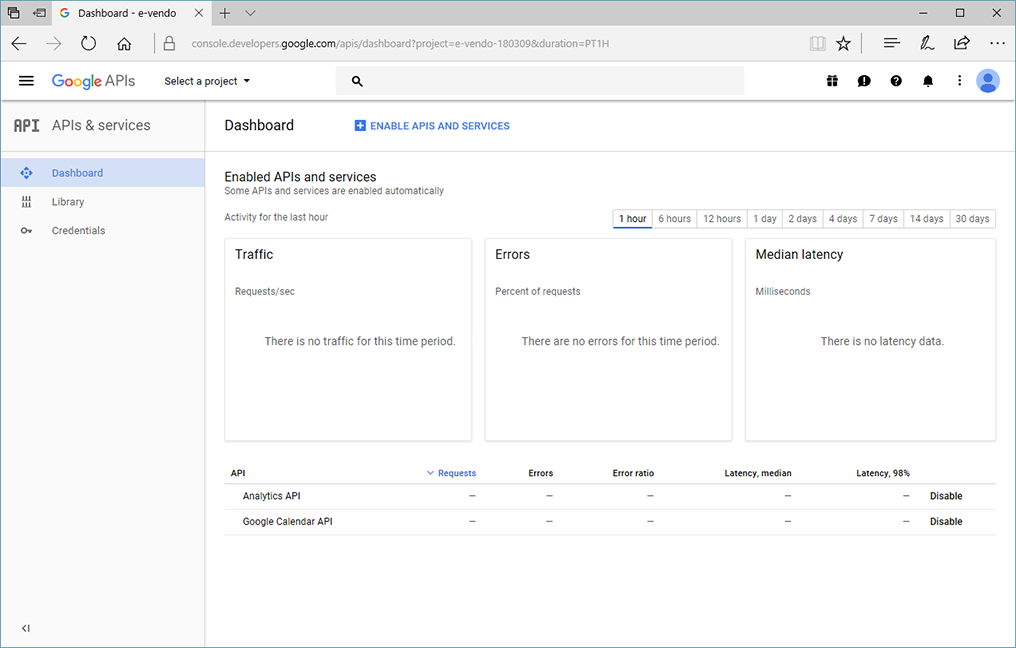The width and height of the screenshot is (1016, 648).
Task: Open the Google Calendar API link
Action: tap(288, 522)
